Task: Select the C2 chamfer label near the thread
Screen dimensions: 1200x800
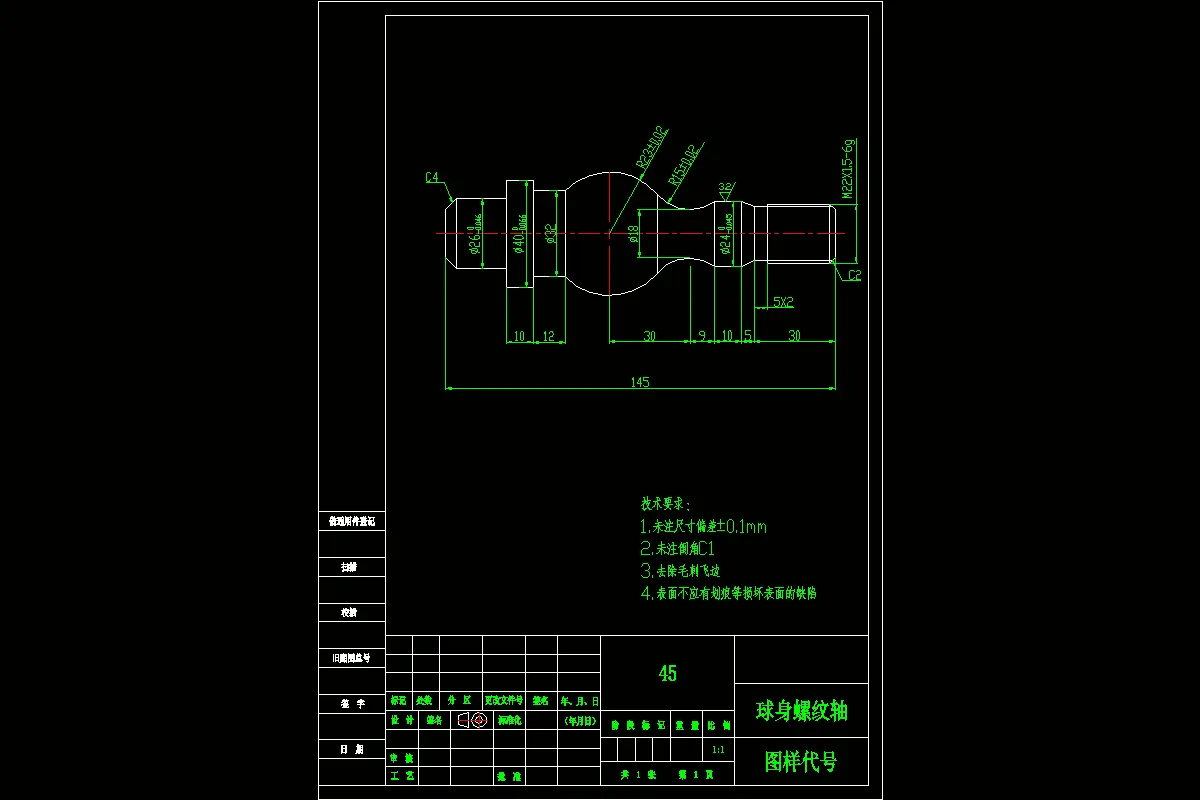Action: click(855, 275)
